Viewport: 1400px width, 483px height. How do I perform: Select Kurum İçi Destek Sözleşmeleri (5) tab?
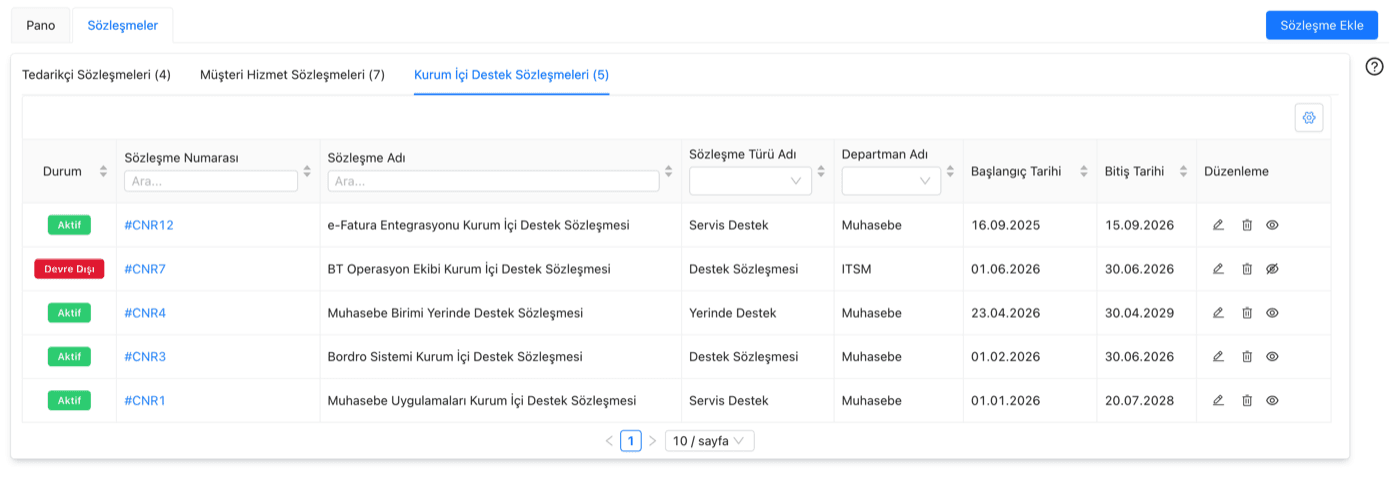click(x=512, y=75)
